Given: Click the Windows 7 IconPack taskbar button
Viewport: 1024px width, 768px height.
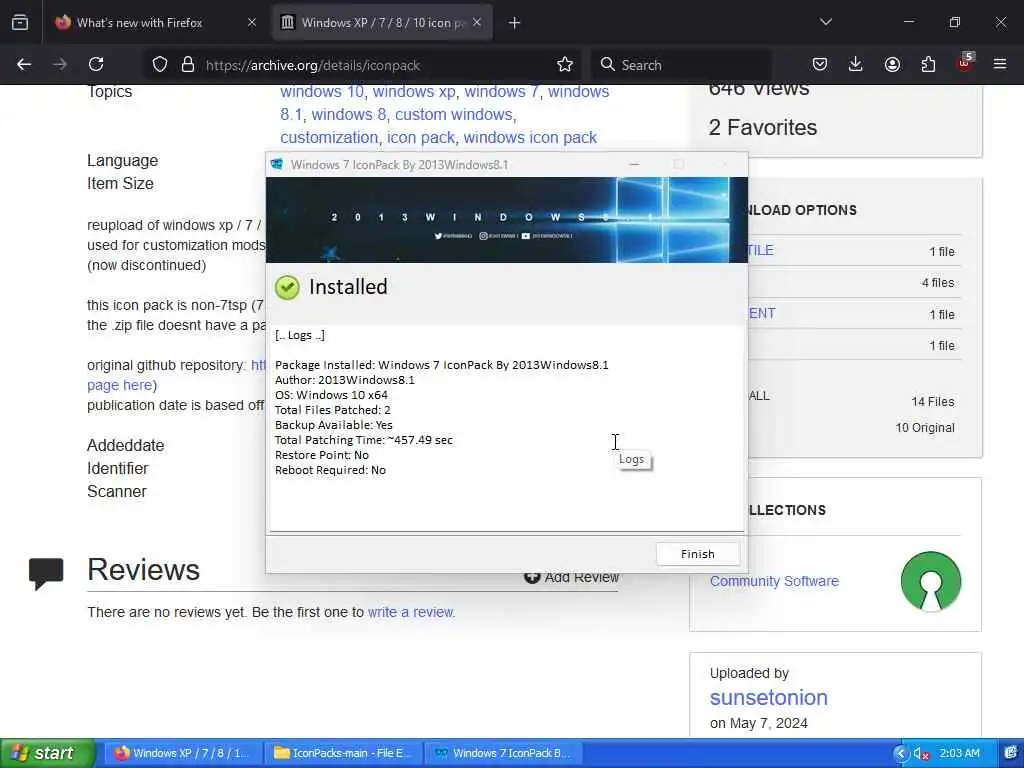Looking at the screenshot, I should click(503, 753).
